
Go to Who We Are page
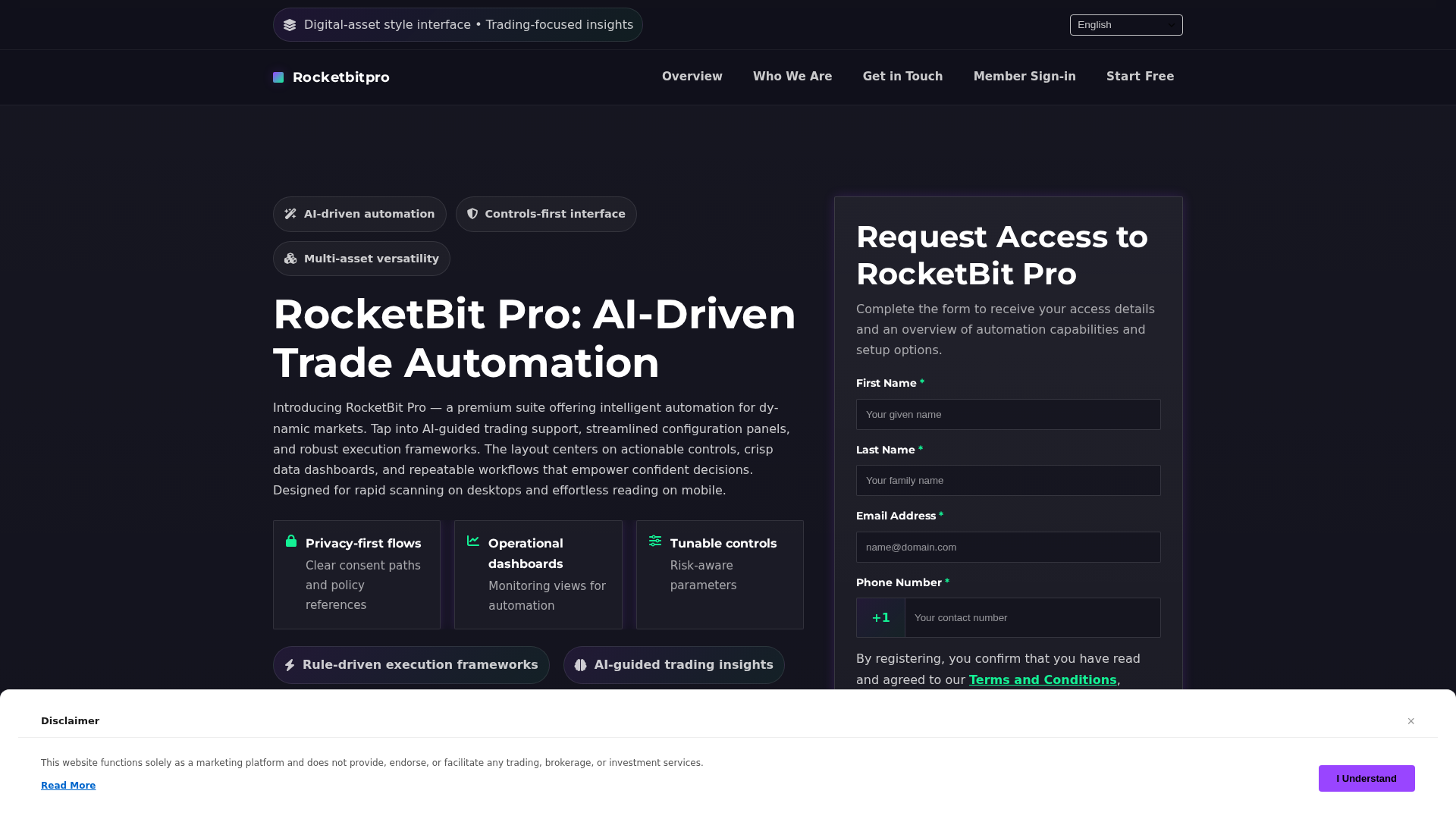[792, 77]
